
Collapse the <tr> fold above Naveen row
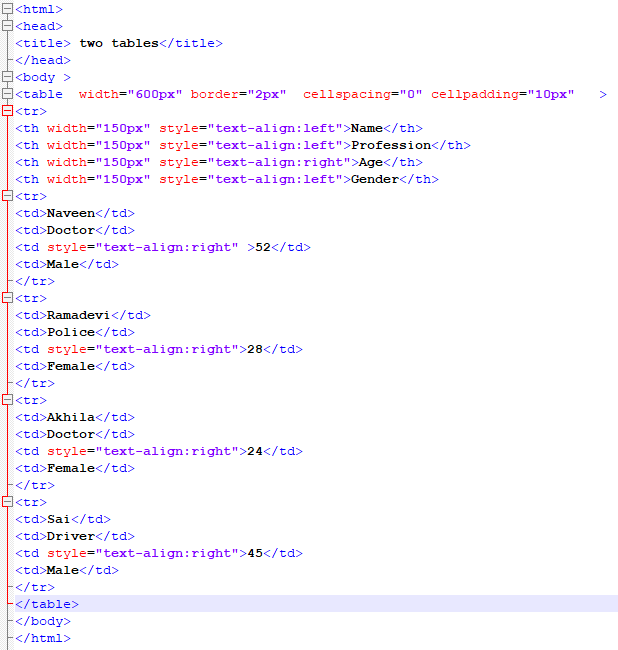pyautogui.click(x=7, y=195)
